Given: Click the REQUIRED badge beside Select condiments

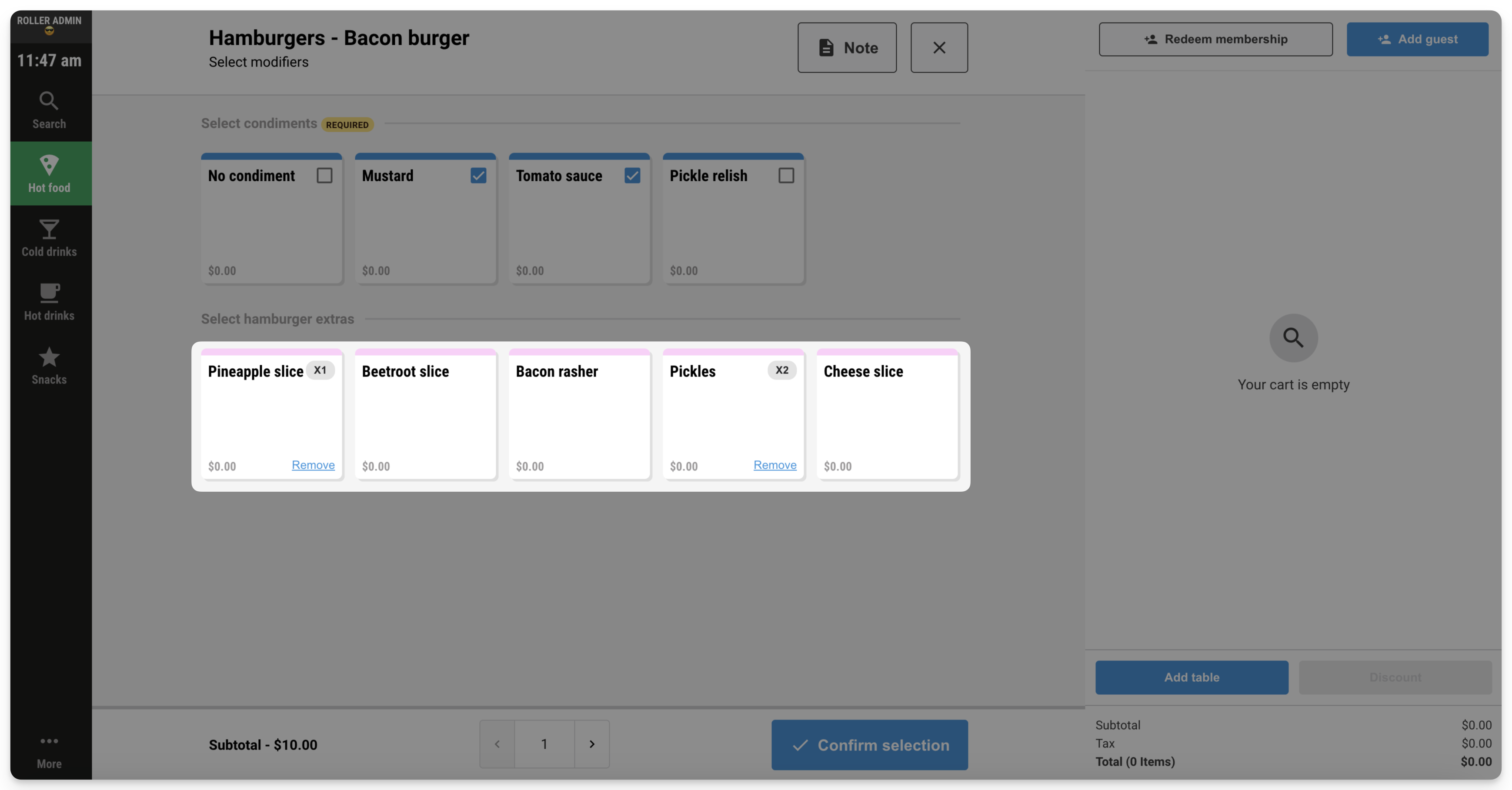Looking at the screenshot, I should 347,124.
